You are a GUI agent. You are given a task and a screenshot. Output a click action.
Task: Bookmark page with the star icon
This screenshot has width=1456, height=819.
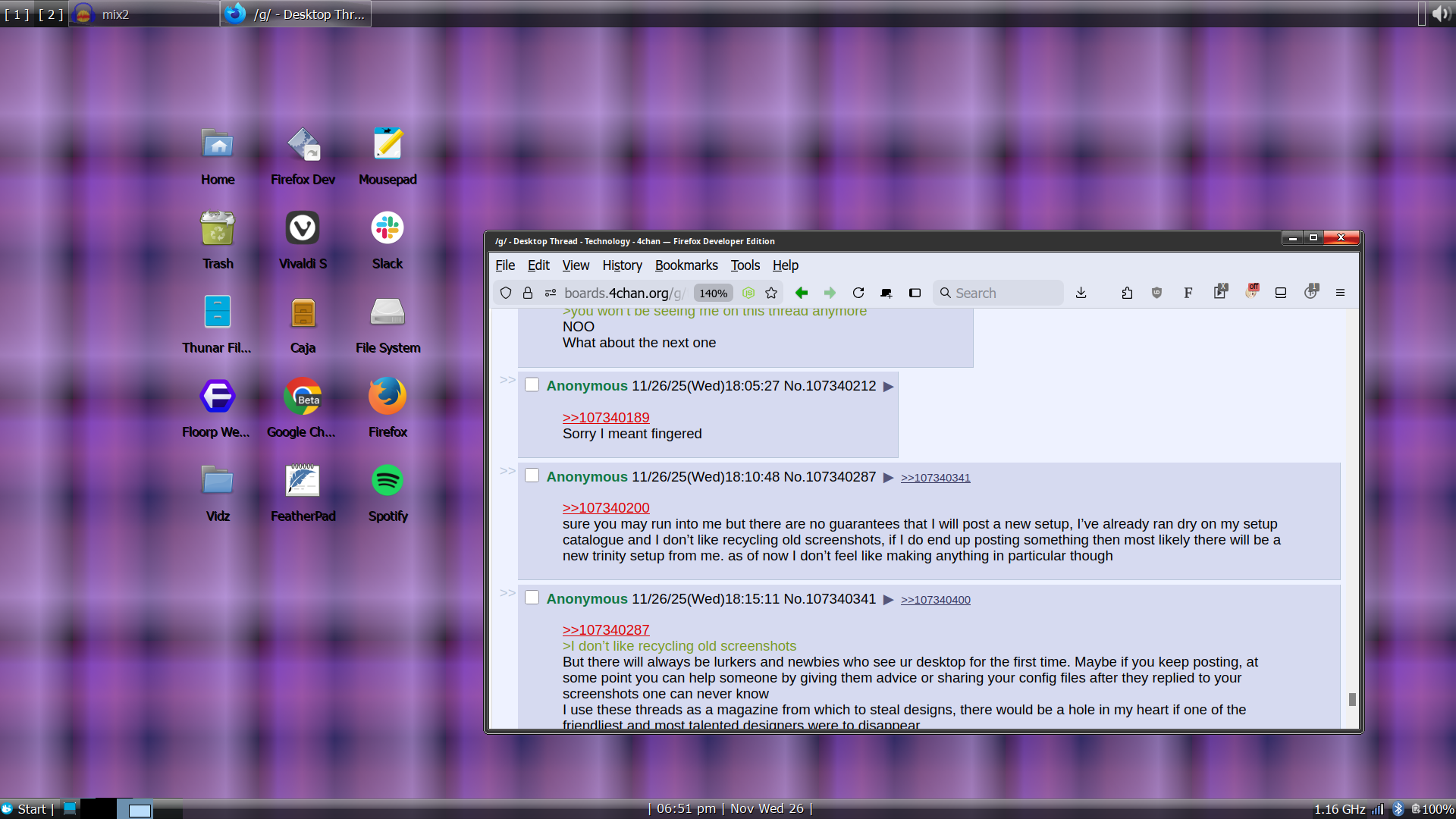[771, 293]
